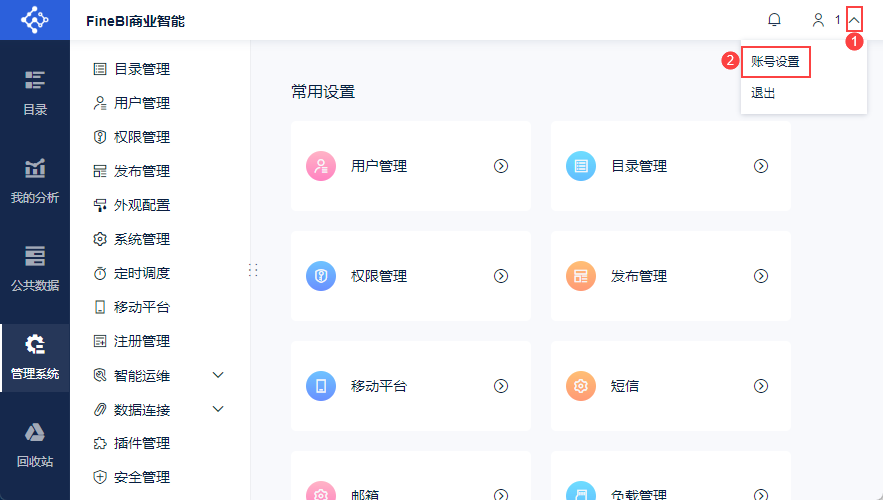Viewport: 883px width, 500px height.
Task: Open 权限管理 in the side menu
Action: point(141,137)
